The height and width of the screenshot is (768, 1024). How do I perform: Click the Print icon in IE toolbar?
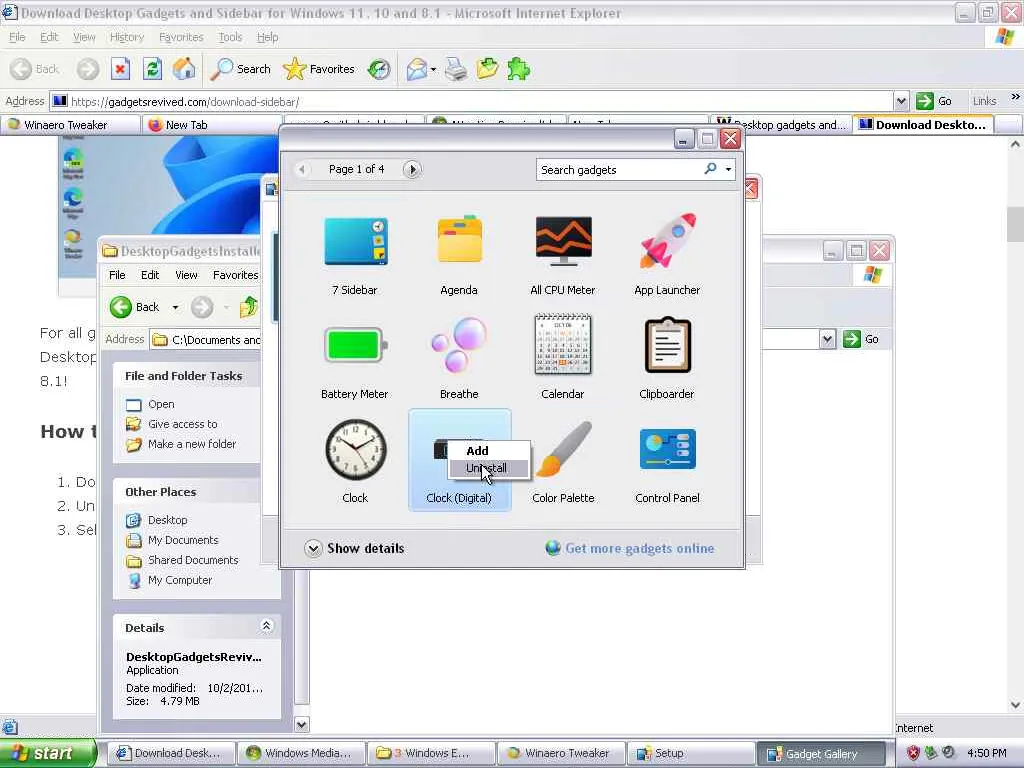[x=456, y=69]
